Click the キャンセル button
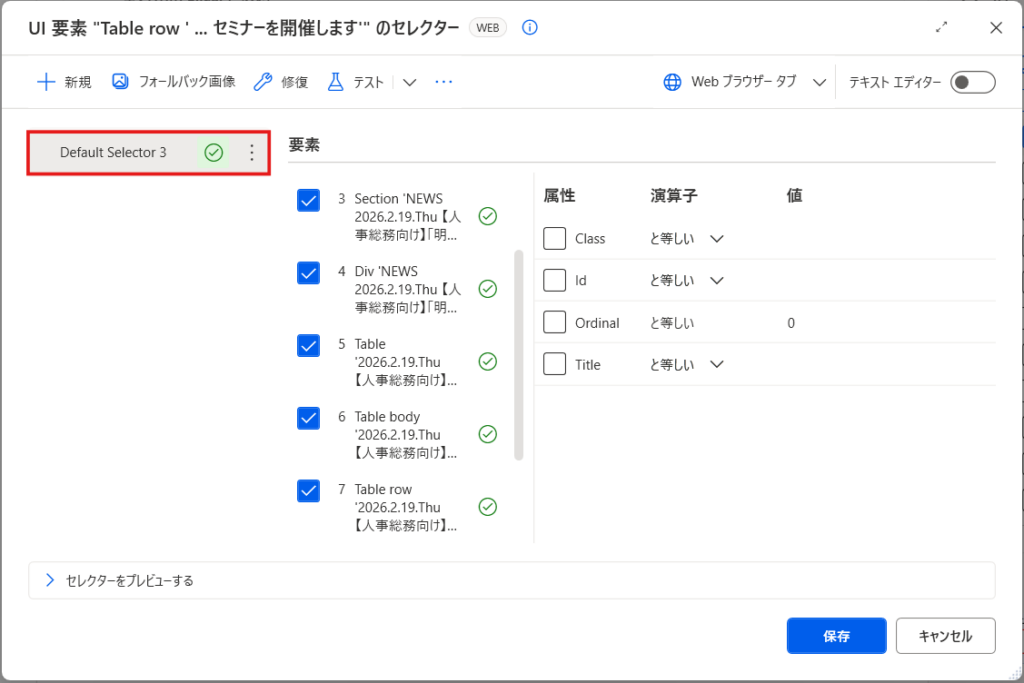This screenshot has width=1024, height=683. [x=945, y=636]
